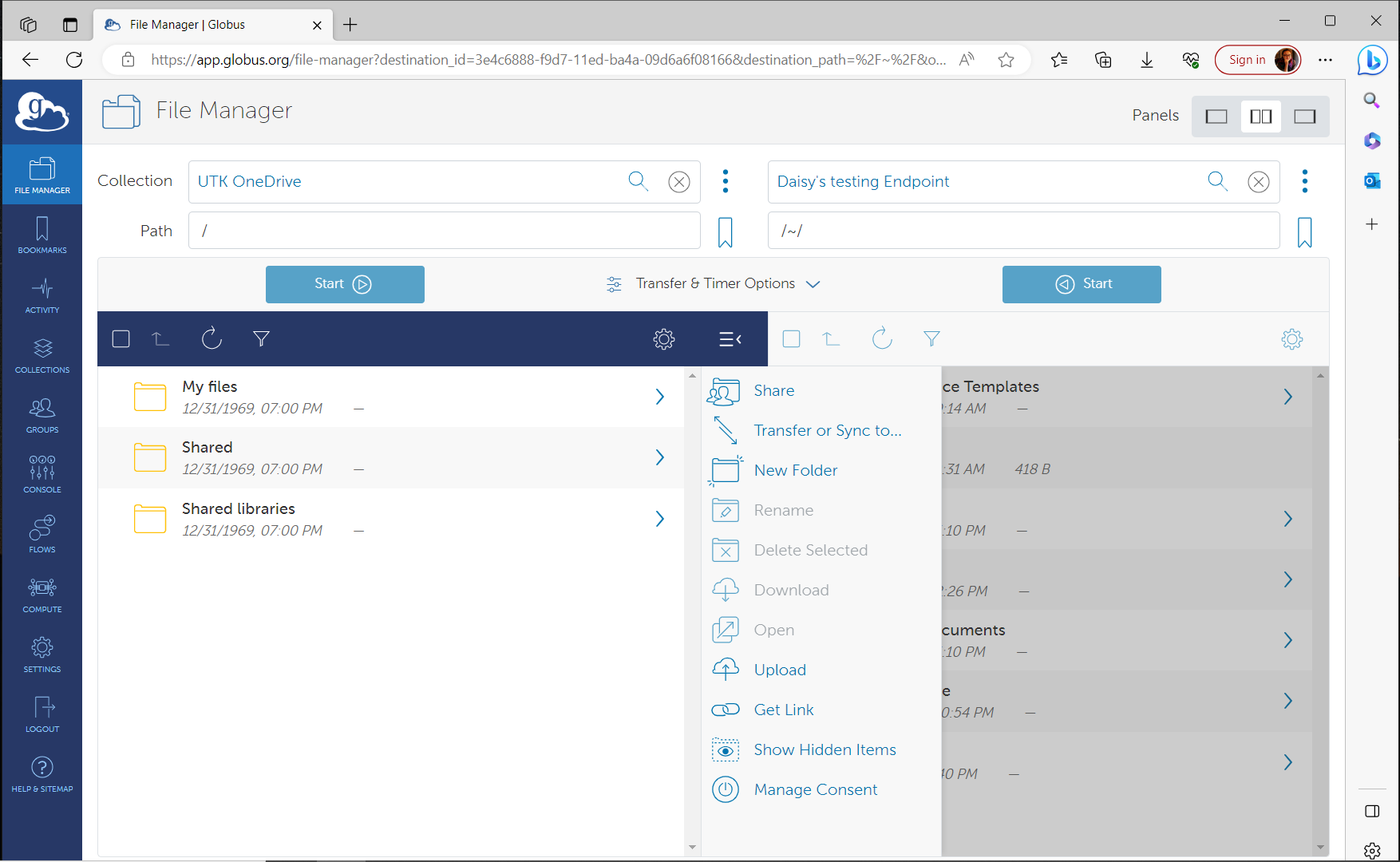Click Manage Consent link
The width and height of the screenshot is (1400, 862).
pyautogui.click(x=815, y=789)
